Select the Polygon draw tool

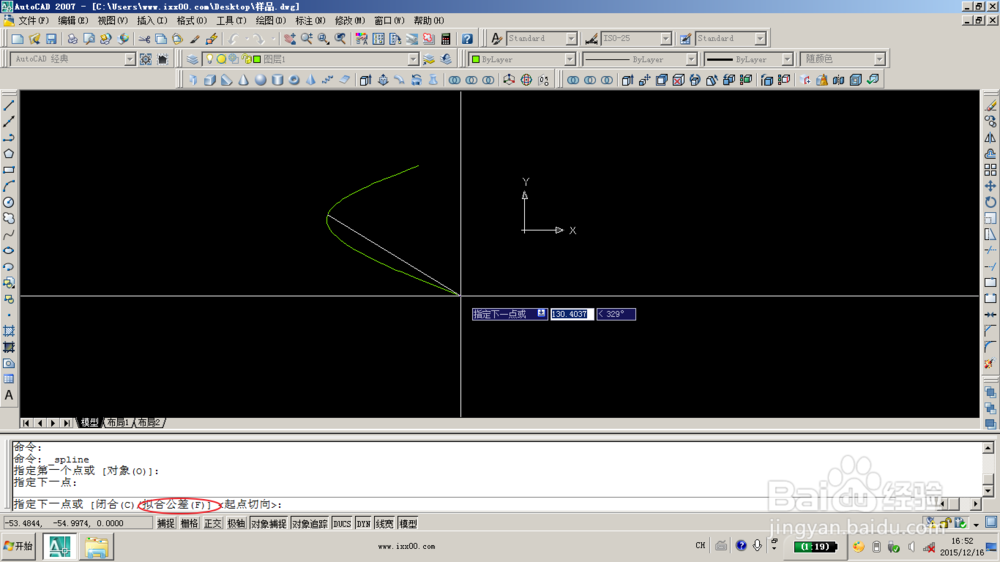(9, 154)
